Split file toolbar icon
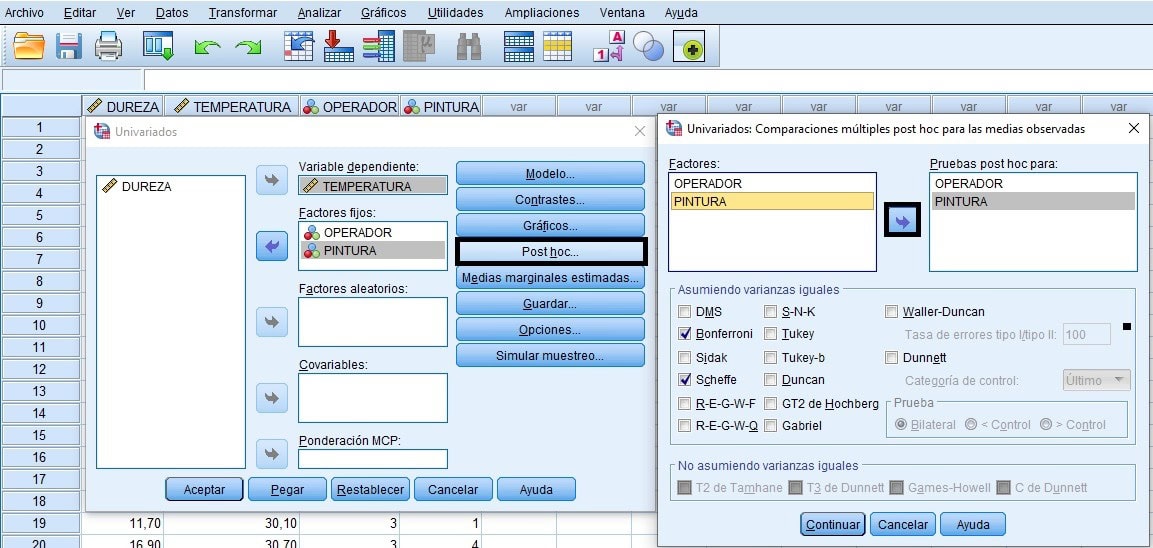The height and width of the screenshot is (548, 1153). 518,47
